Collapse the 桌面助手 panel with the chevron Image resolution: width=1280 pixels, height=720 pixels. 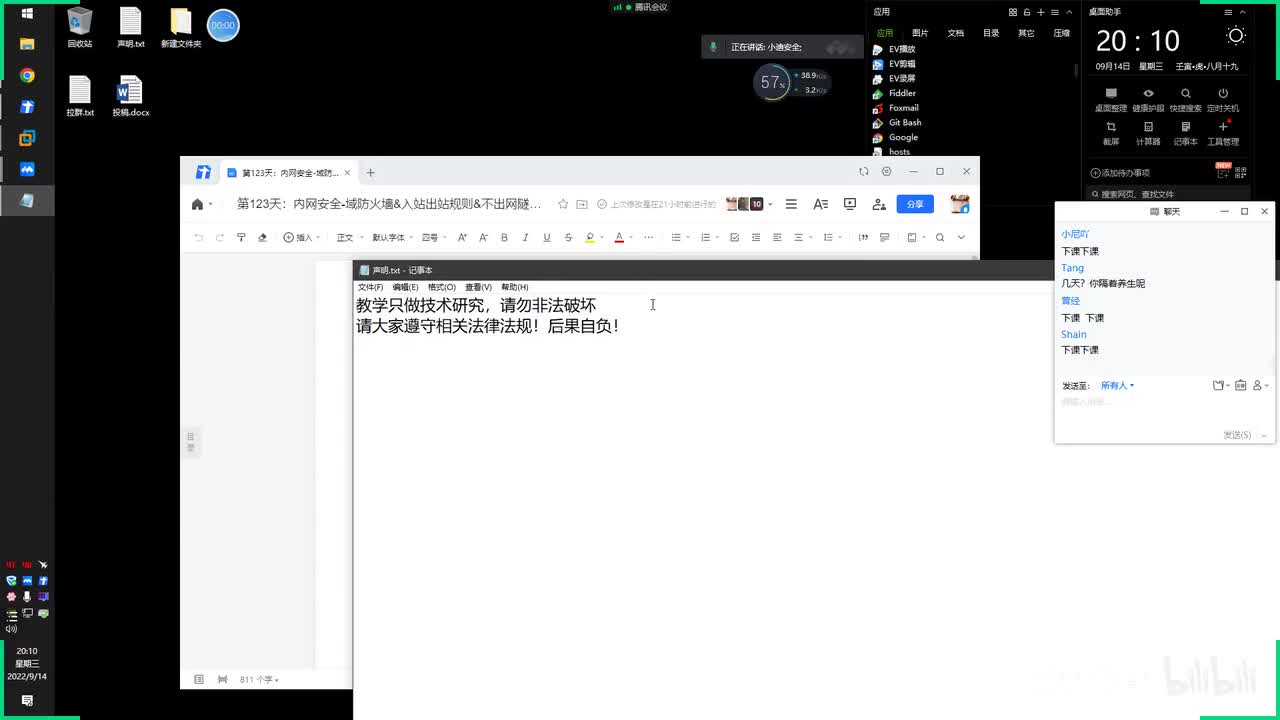(x=1244, y=12)
